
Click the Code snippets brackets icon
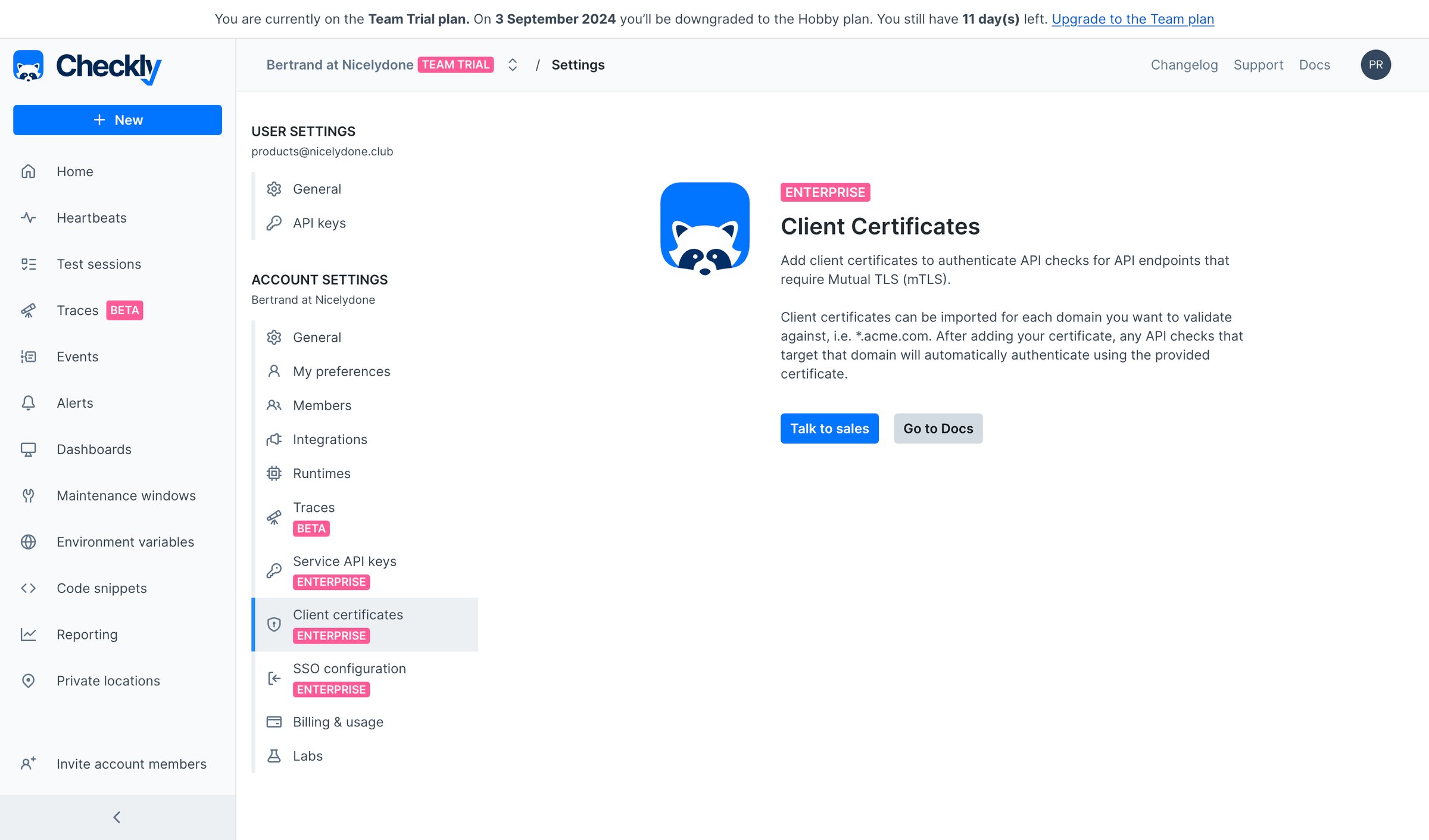coord(28,588)
